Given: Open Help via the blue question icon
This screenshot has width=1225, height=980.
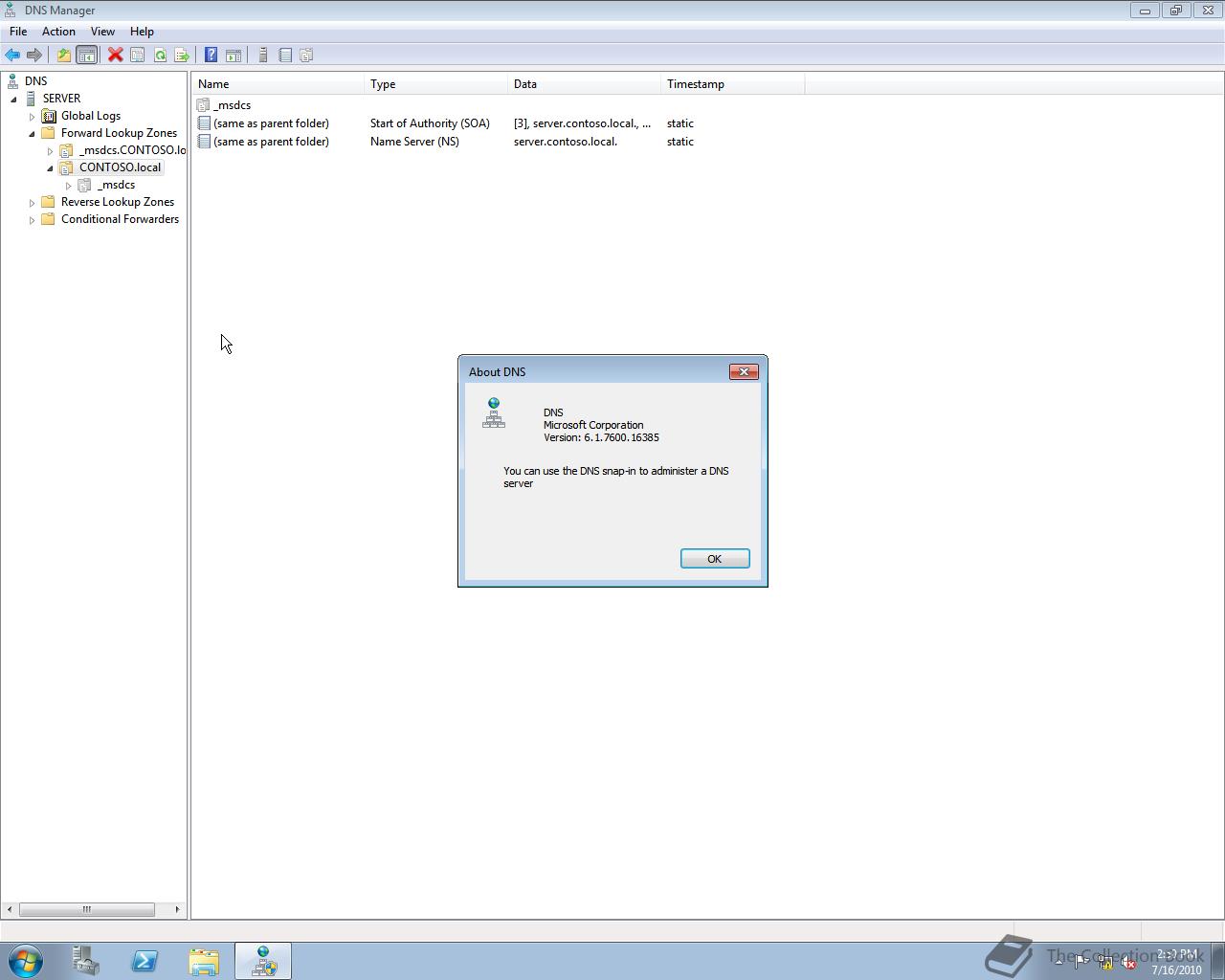Looking at the screenshot, I should coord(212,56).
